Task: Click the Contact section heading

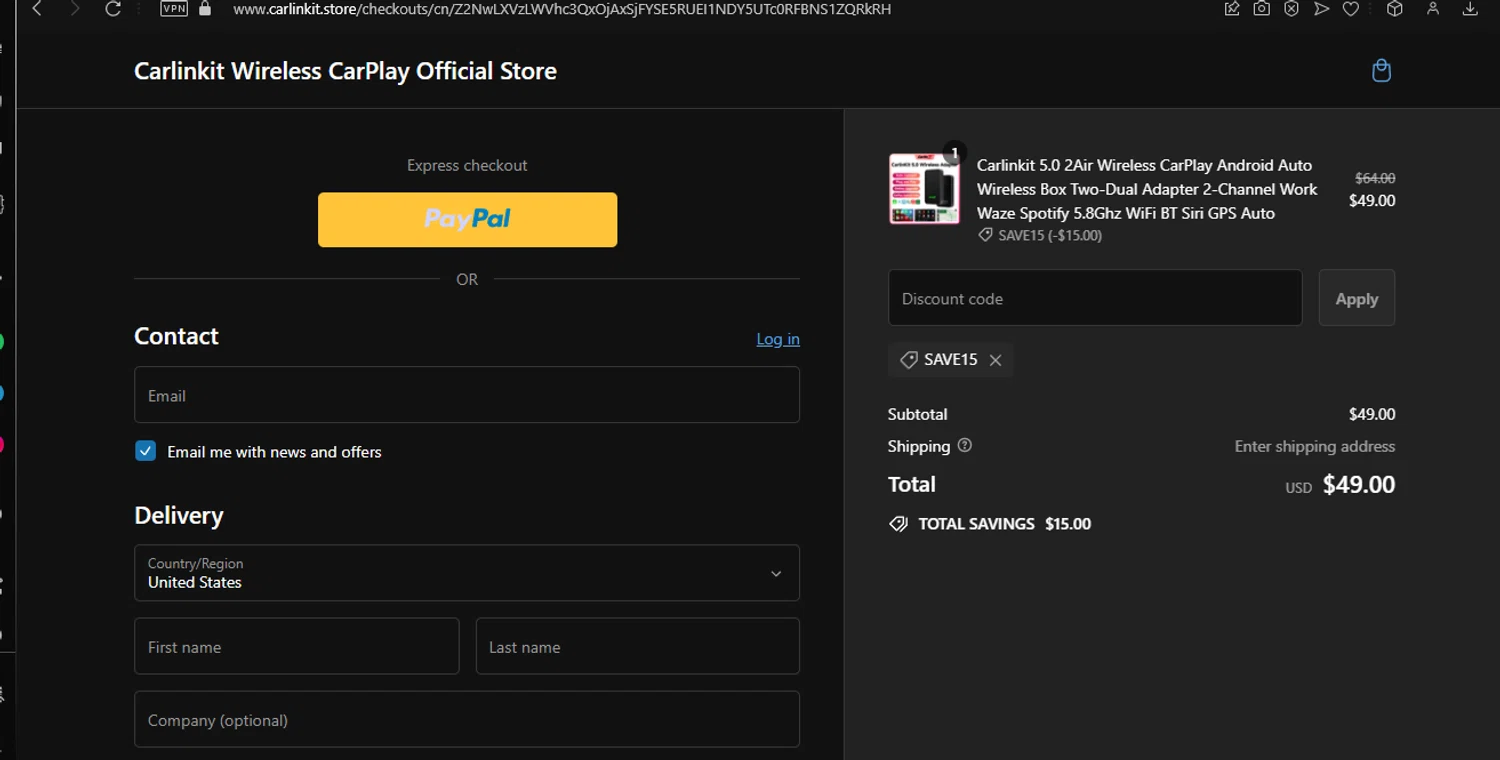Action: pyautogui.click(x=176, y=336)
